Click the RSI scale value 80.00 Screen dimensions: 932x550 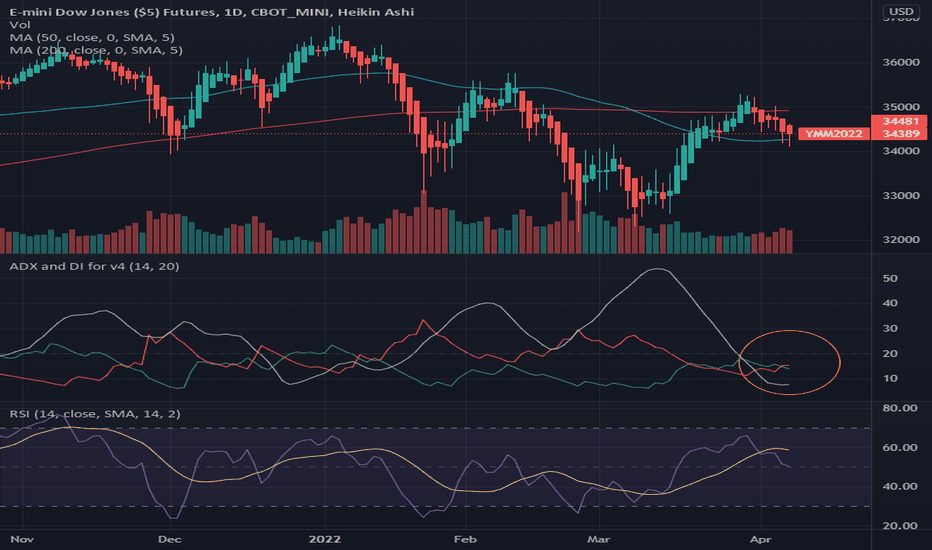pyautogui.click(x=900, y=408)
